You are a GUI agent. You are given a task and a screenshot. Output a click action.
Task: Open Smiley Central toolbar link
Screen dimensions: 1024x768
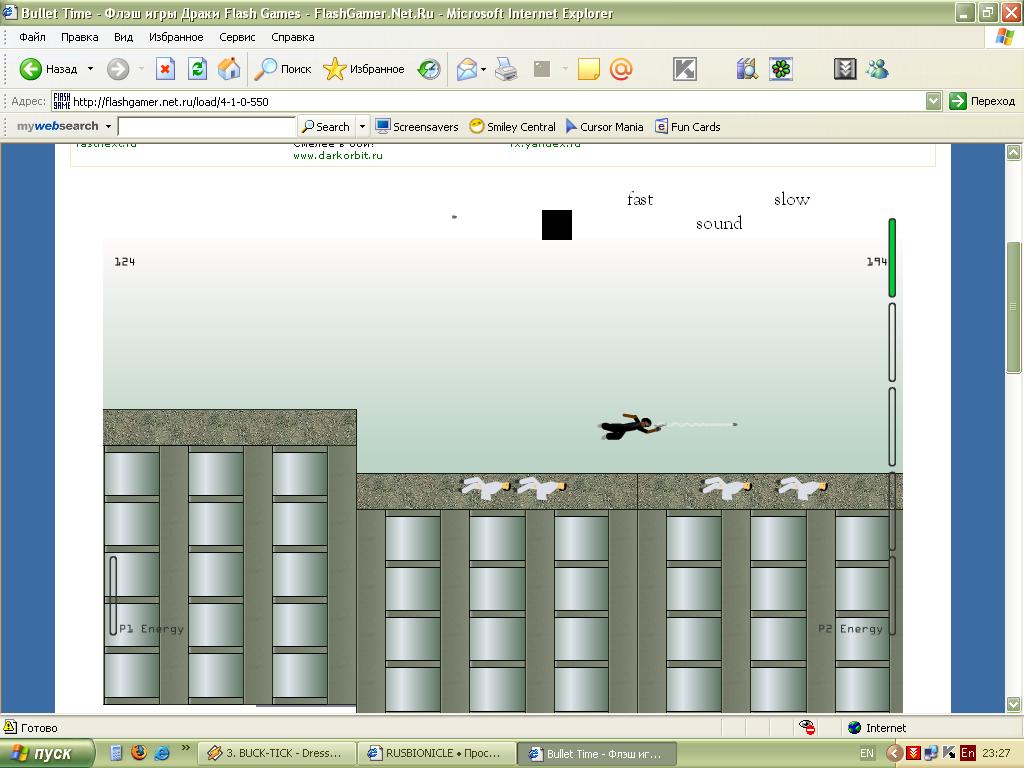click(x=513, y=127)
